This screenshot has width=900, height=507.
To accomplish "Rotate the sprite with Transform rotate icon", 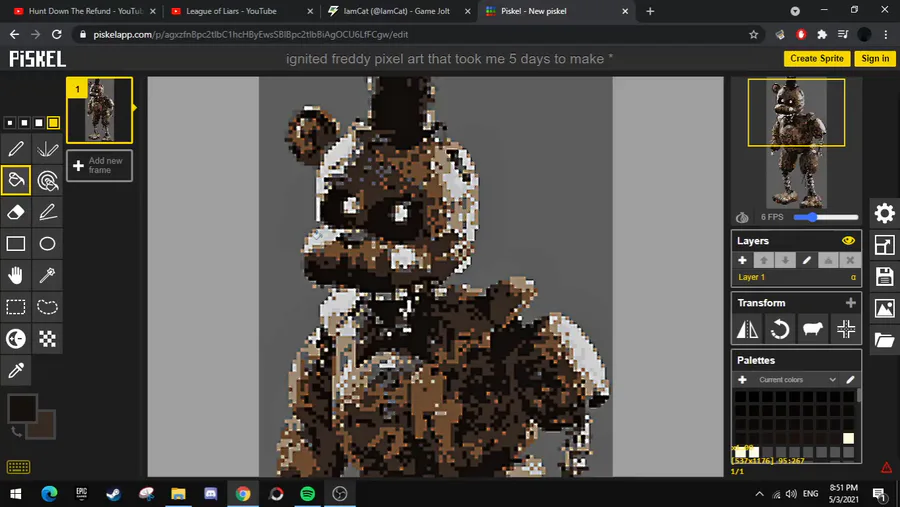I will [x=779, y=329].
